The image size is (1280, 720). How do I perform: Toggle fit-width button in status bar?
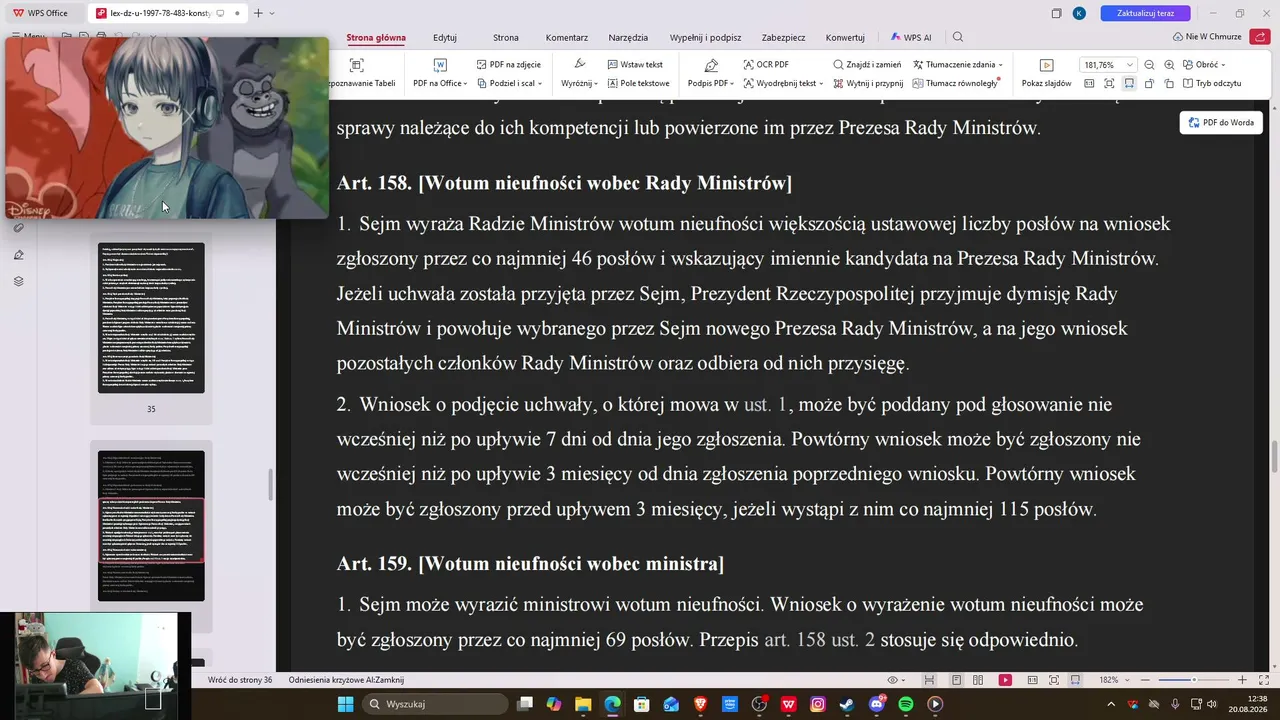point(1075,680)
